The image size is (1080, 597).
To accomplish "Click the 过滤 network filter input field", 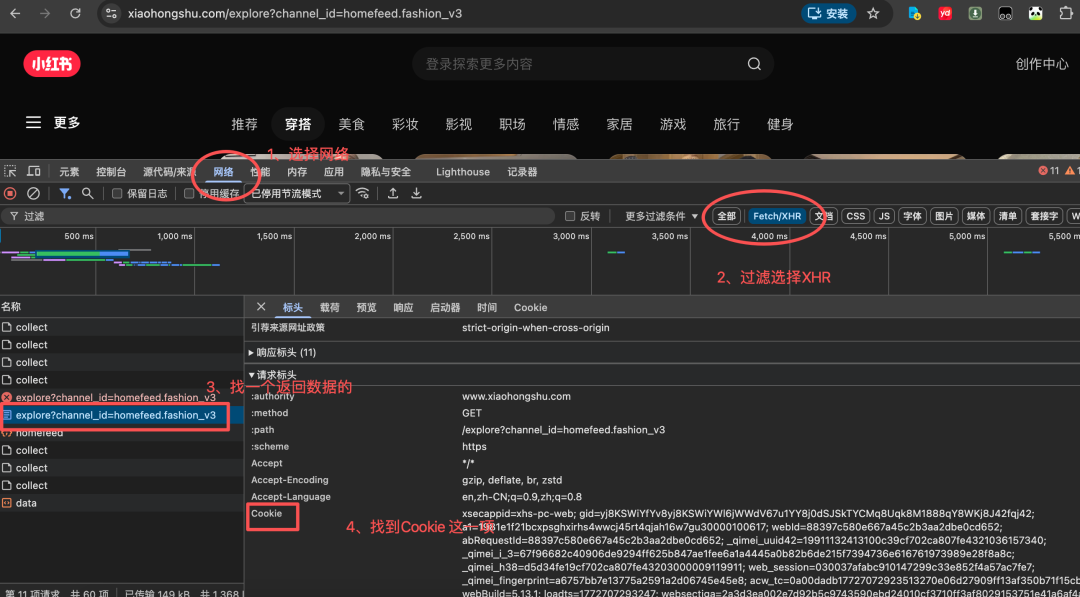I will pyautogui.click(x=278, y=216).
